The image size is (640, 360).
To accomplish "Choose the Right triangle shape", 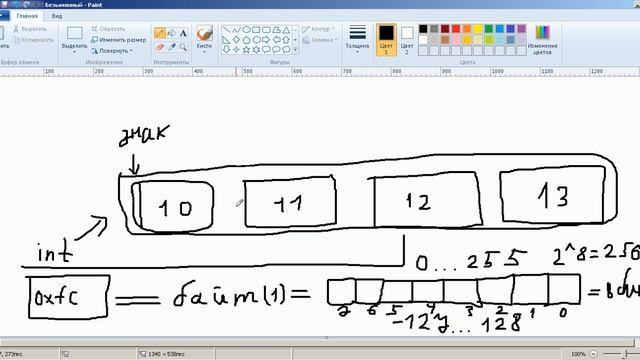I will [227, 40].
